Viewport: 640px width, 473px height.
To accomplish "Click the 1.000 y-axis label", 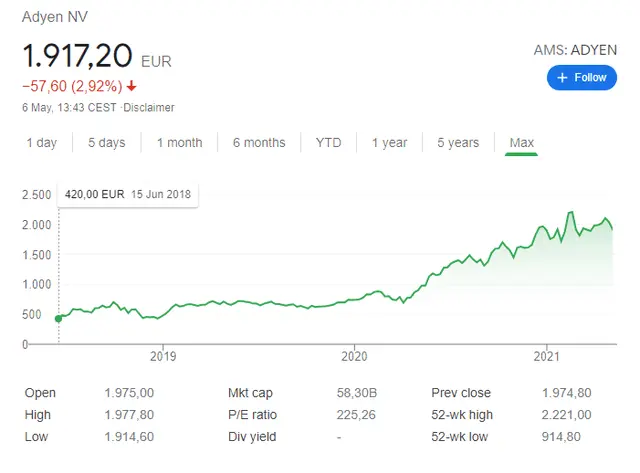I will click(37, 284).
